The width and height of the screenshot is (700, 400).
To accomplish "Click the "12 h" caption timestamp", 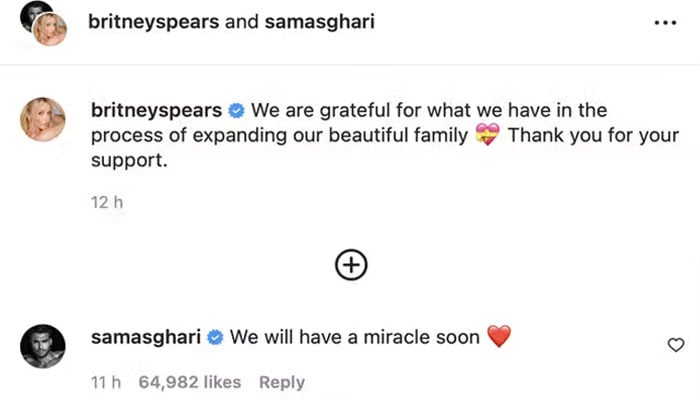I will pyautogui.click(x=105, y=202).
